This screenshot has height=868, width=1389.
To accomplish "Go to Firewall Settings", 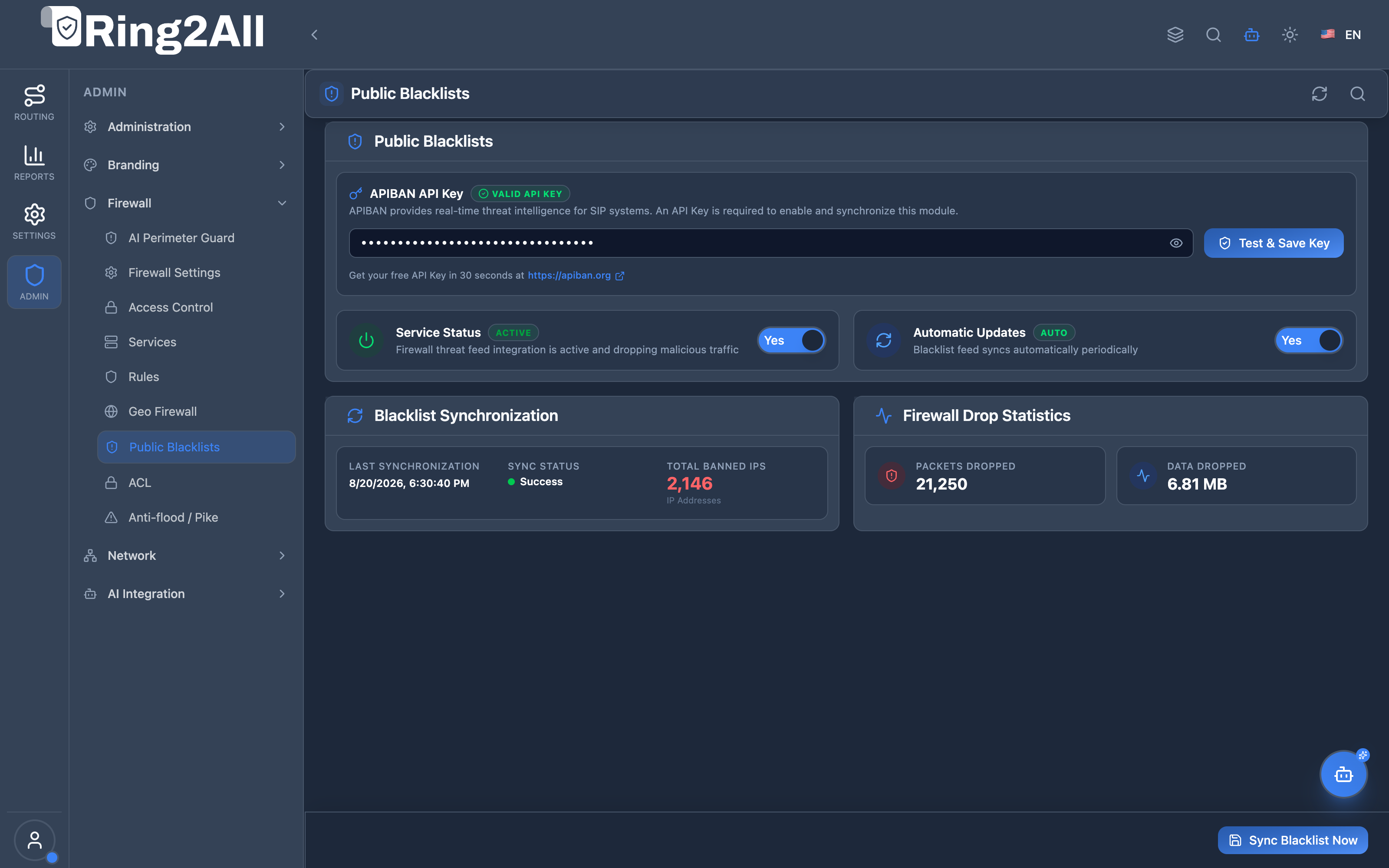I will click(x=196, y=273).
